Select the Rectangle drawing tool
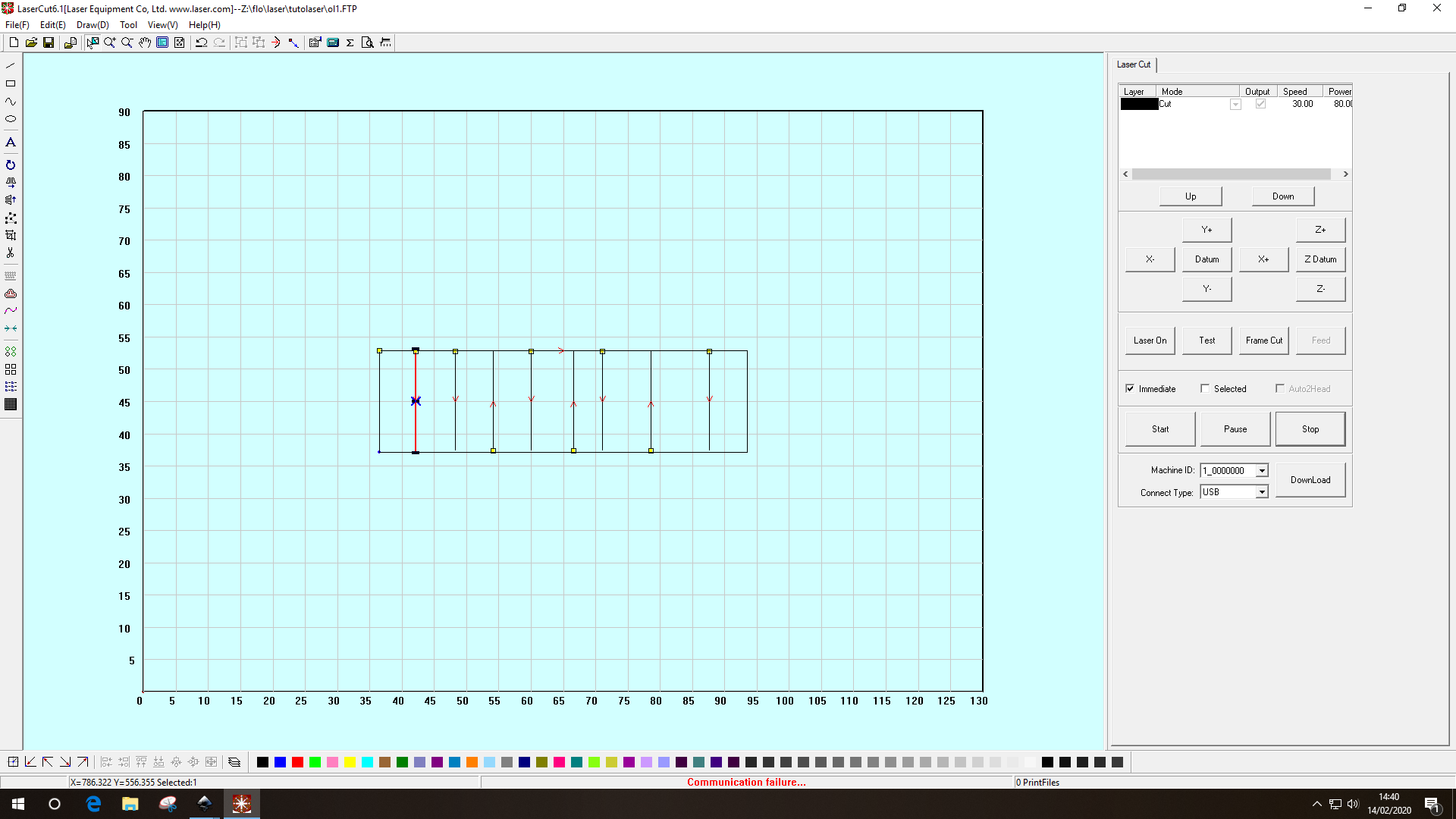The image size is (1456, 819). point(11,83)
